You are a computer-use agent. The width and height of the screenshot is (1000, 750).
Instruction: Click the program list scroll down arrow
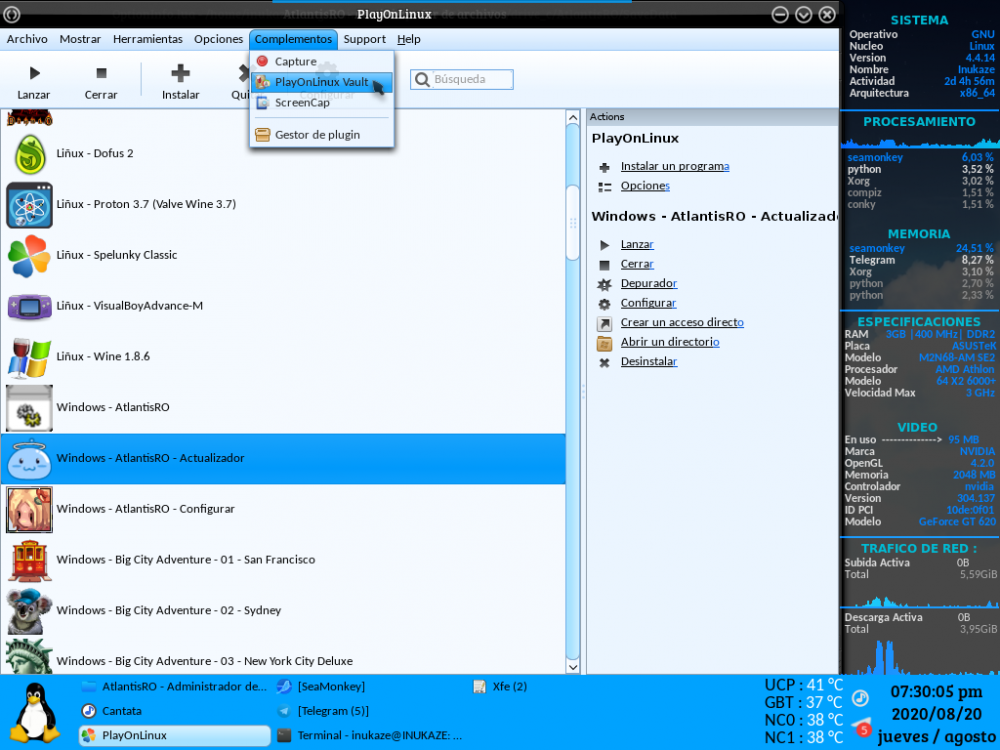(x=573, y=665)
